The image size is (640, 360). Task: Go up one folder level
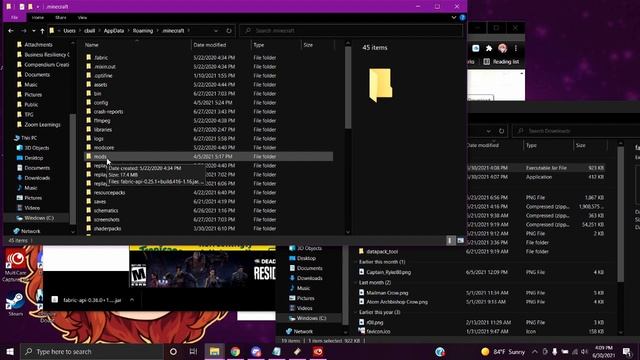click(x=42, y=31)
